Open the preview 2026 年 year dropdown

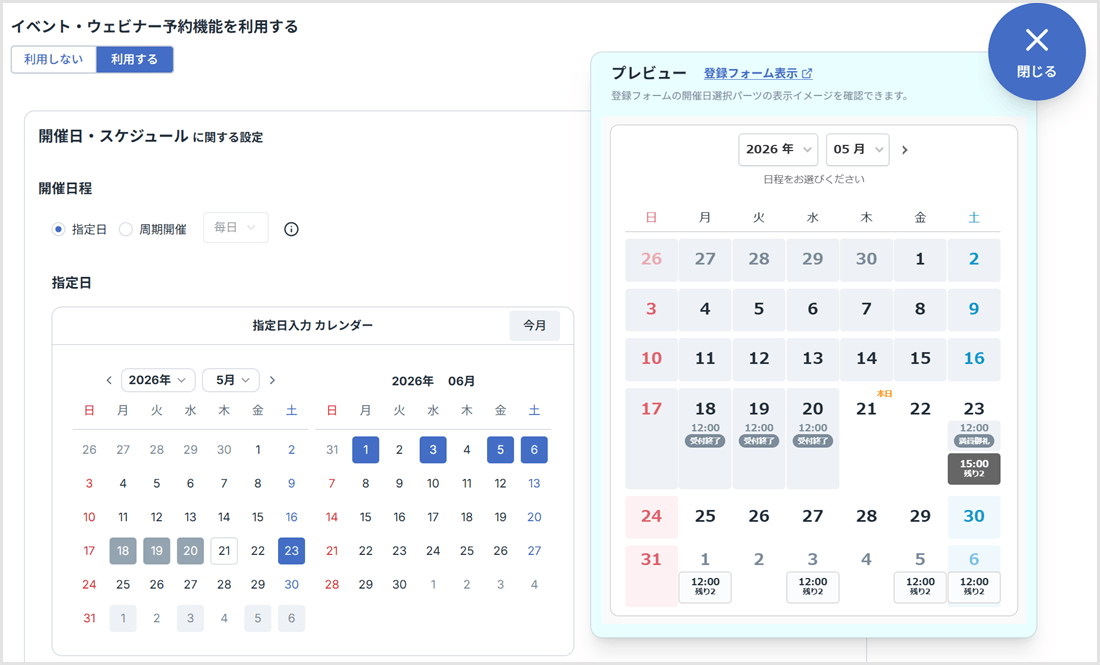[x=778, y=149]
